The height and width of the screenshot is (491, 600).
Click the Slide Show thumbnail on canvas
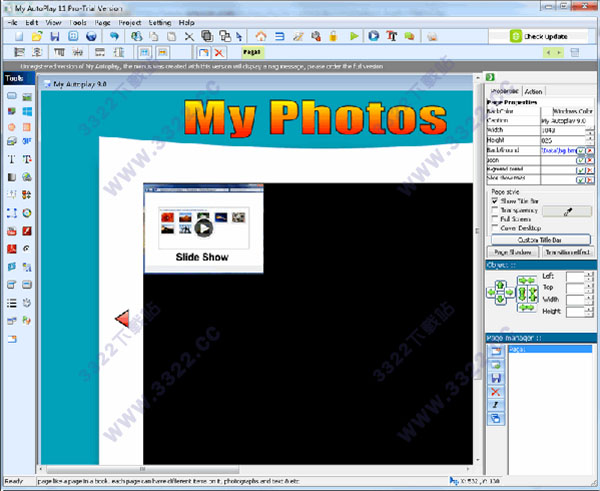pyautogui.click(x=203, y=228)
